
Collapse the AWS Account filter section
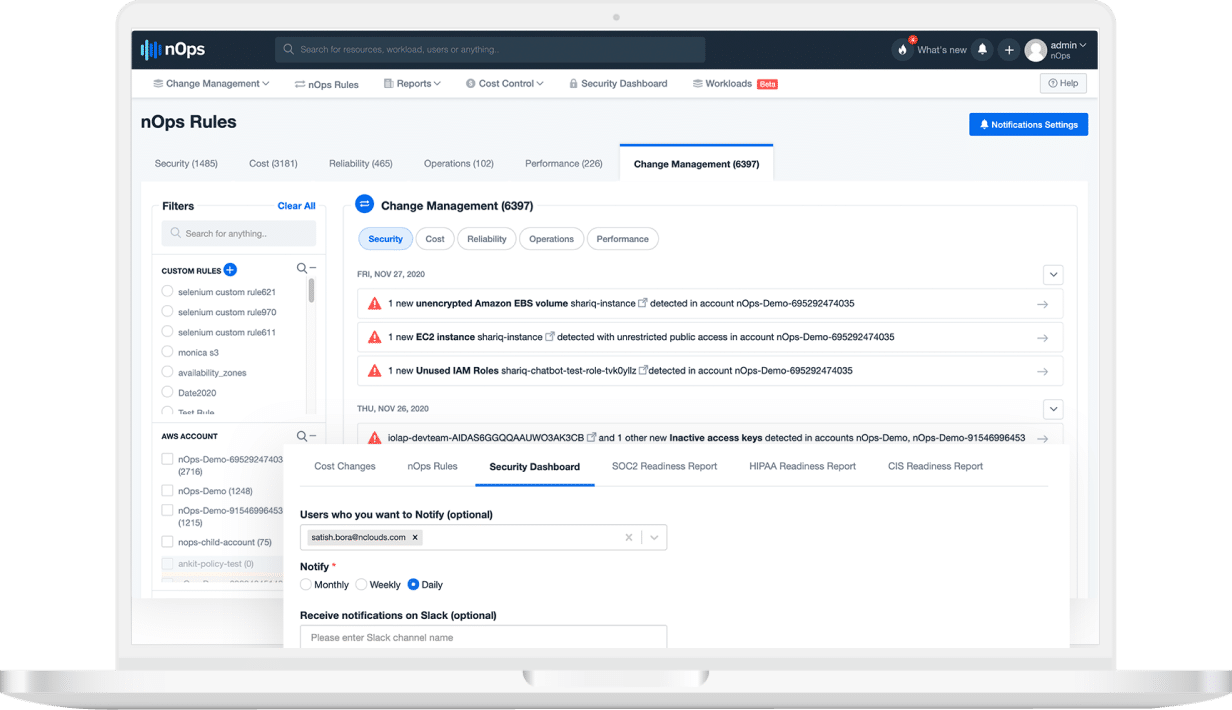pos(313,436)
